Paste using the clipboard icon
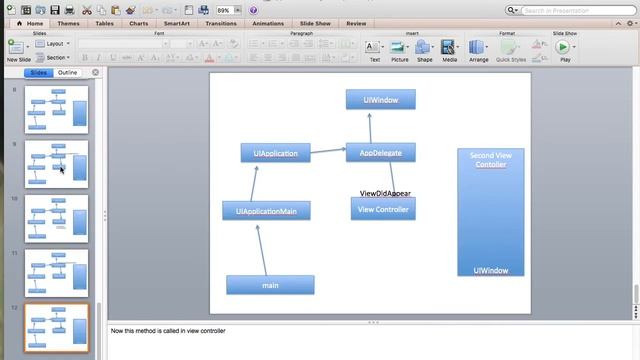The width and height of the screenshot is (640, 360). pyautogui.click(x=116, y=10)
